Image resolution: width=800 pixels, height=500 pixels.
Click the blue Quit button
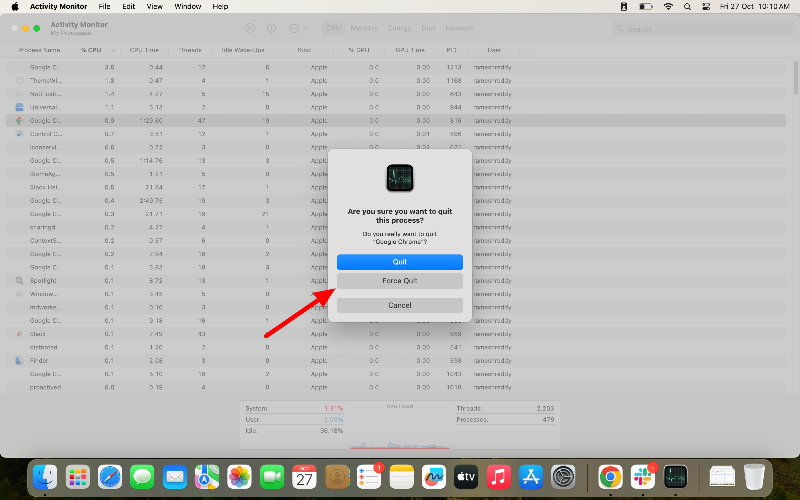(x=399, y=262)
